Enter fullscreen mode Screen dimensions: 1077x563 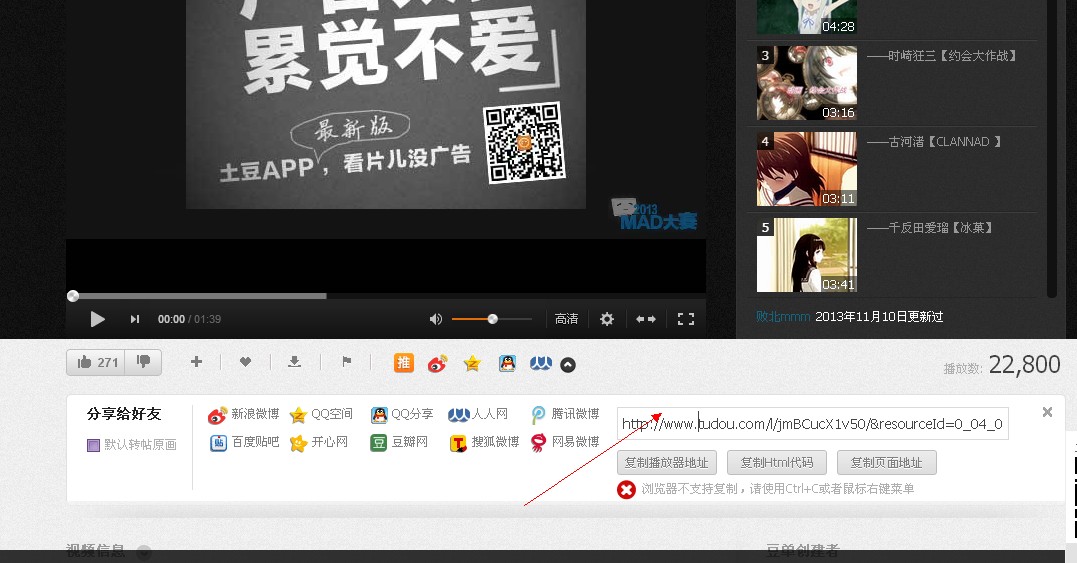[685, 319]
